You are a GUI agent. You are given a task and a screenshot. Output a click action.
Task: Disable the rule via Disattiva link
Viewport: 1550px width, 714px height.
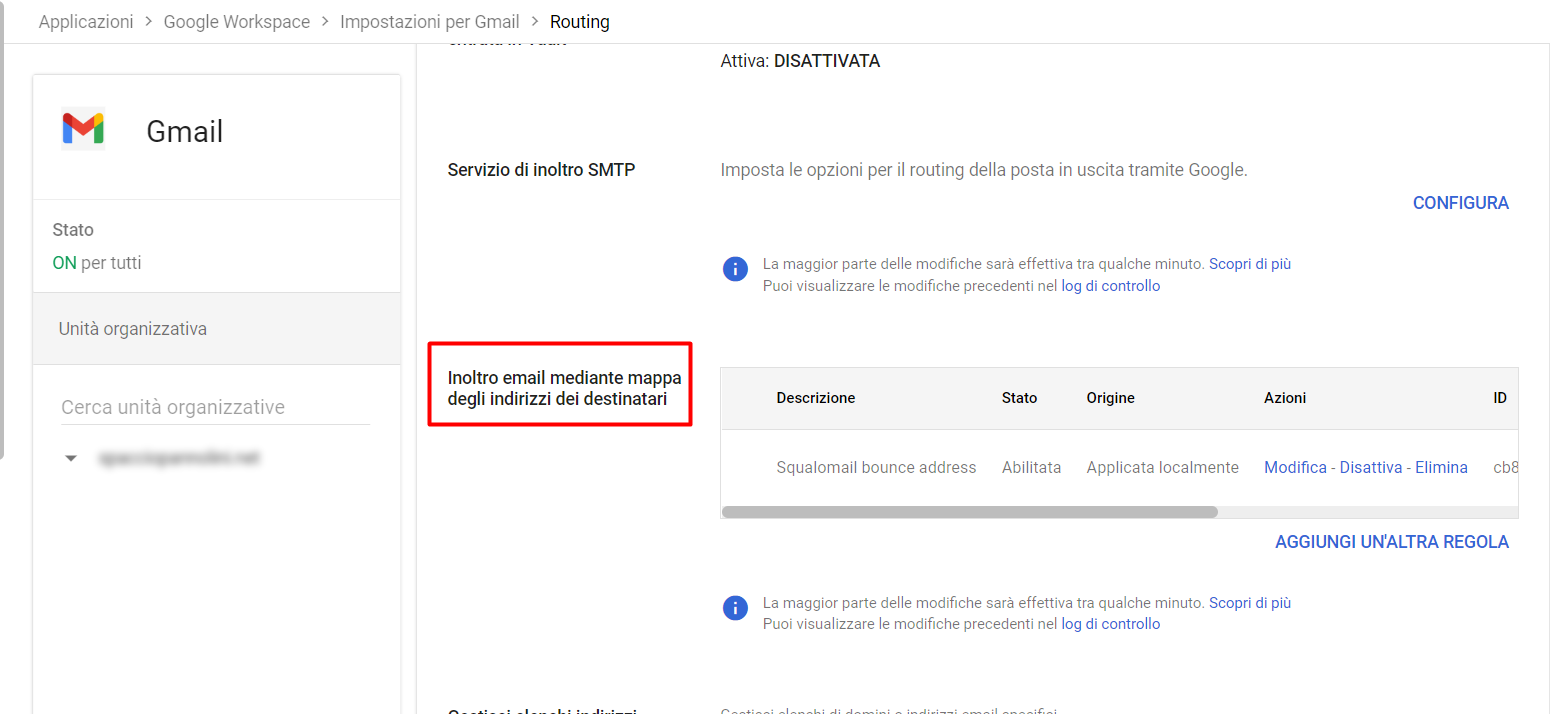[1370, 467]
